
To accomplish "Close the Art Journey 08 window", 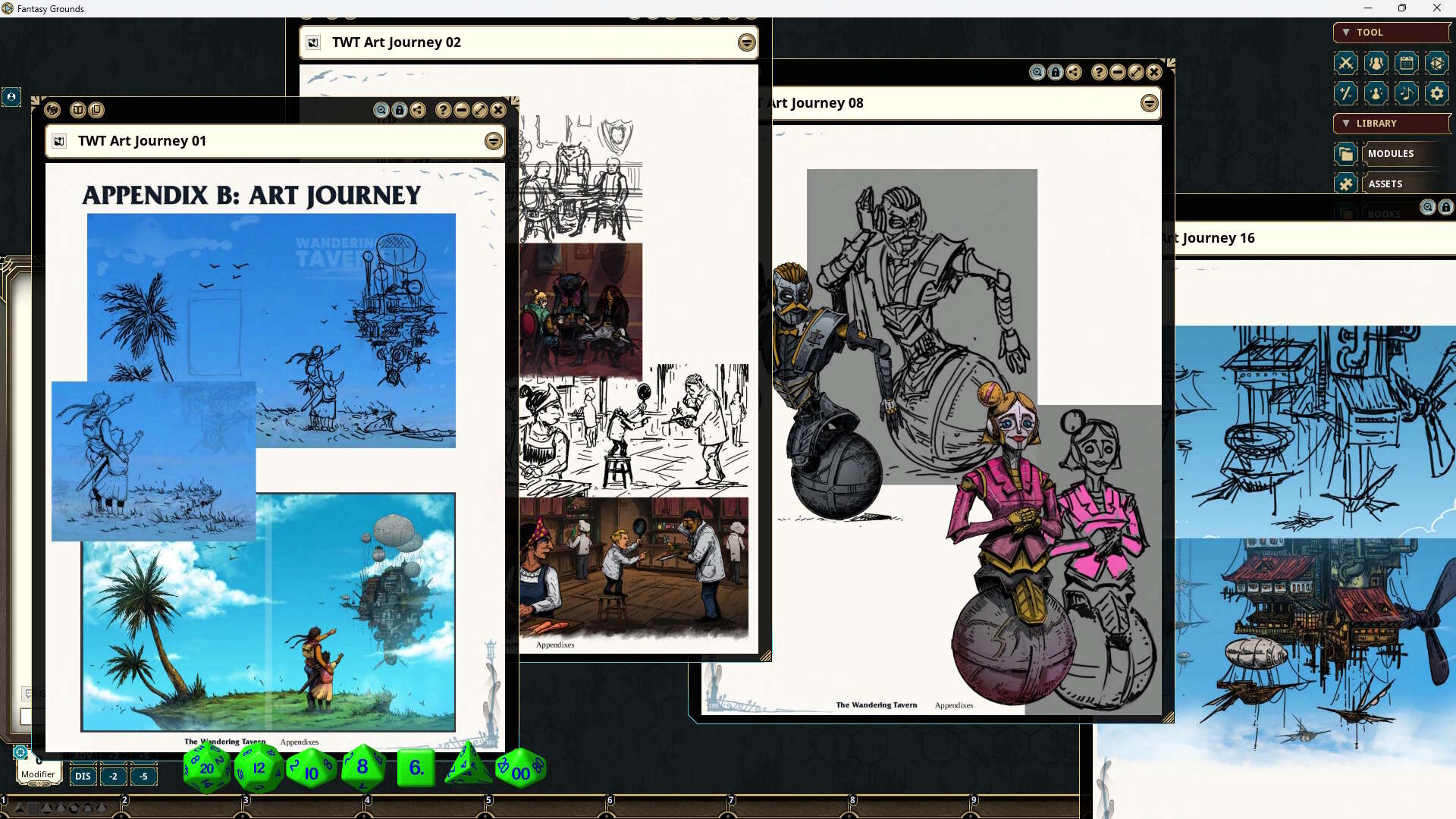I will [x=1154, y=72].
